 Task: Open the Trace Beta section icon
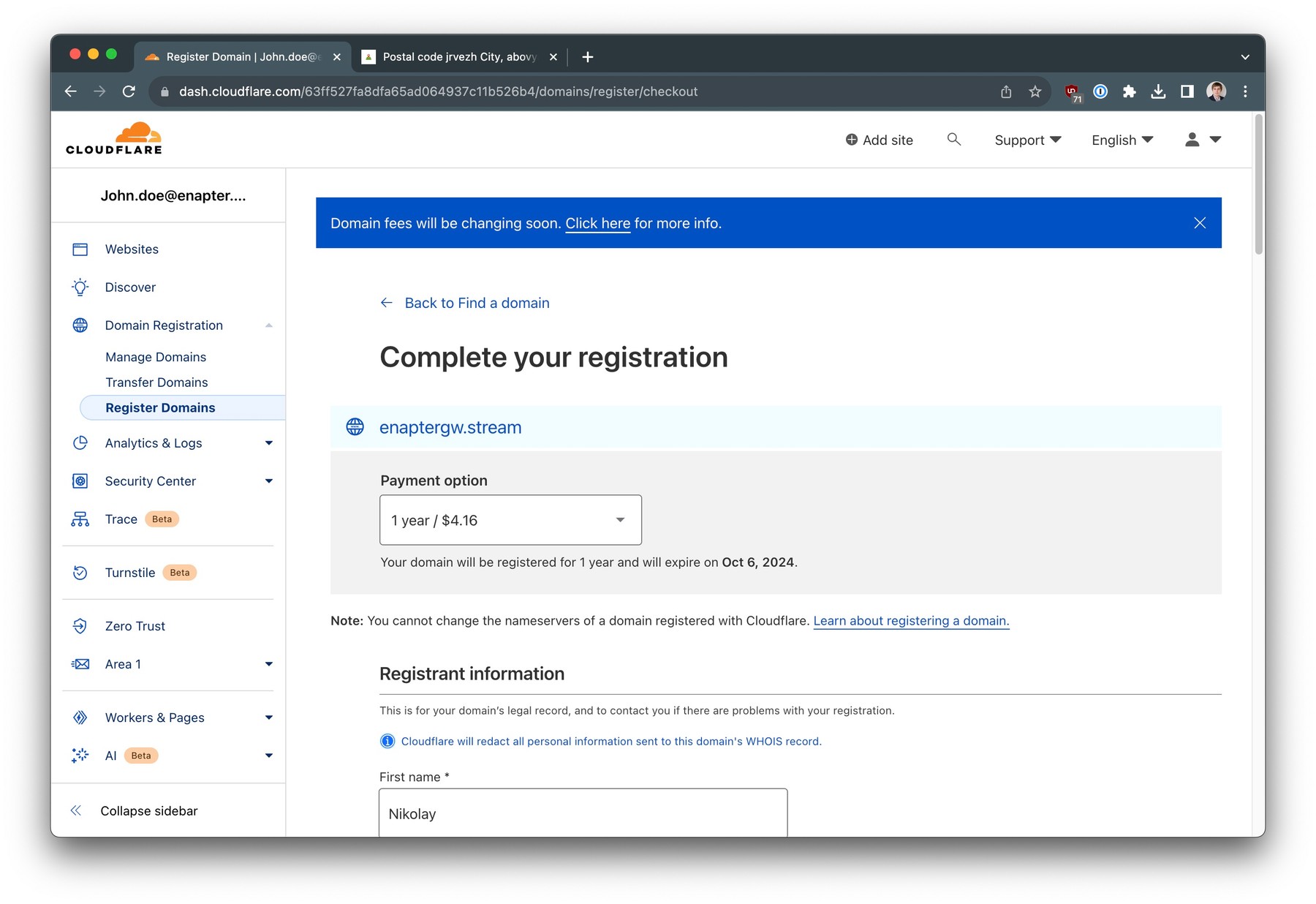coord(80,519)
